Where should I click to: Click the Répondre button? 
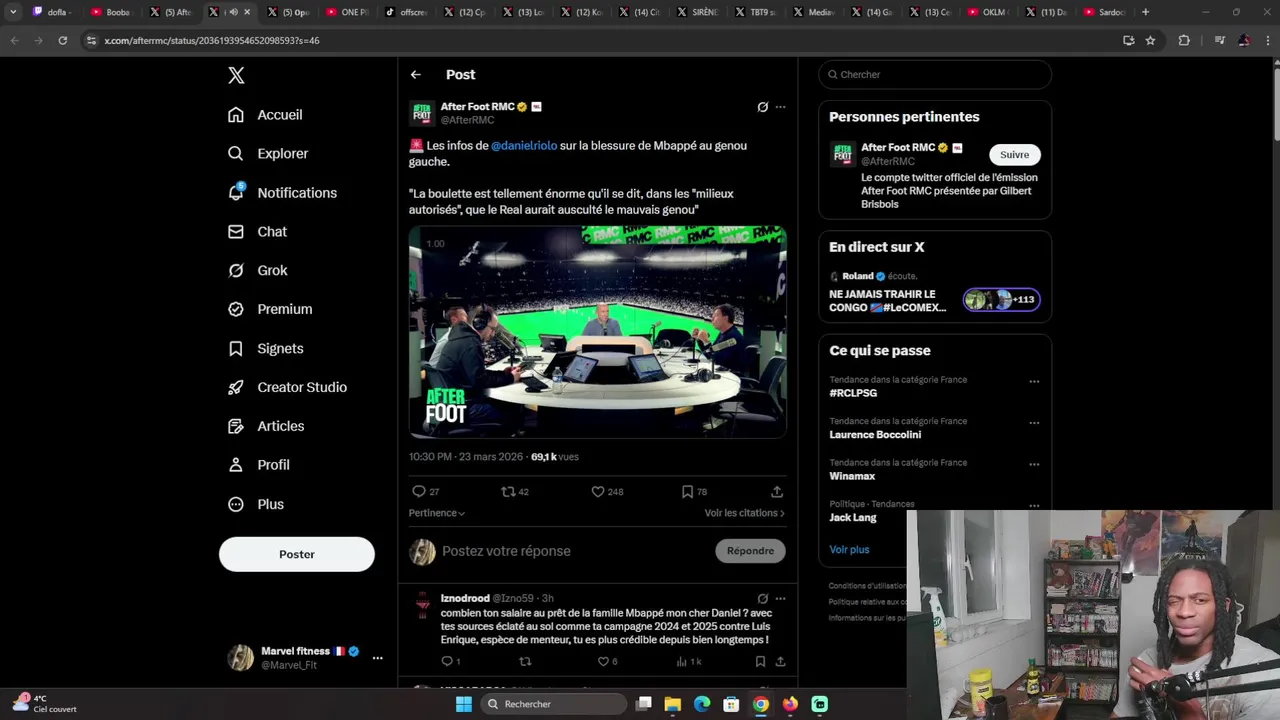750,551
